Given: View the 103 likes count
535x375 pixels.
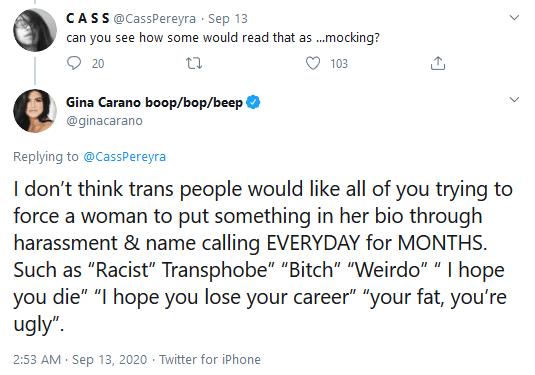Looking at the screenshot, I should point(339,64).
